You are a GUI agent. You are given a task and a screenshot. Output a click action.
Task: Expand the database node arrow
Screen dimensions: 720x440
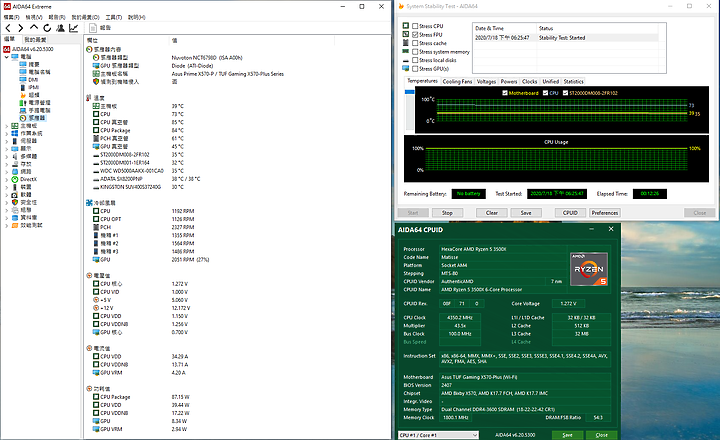click(x=6, y=218)
